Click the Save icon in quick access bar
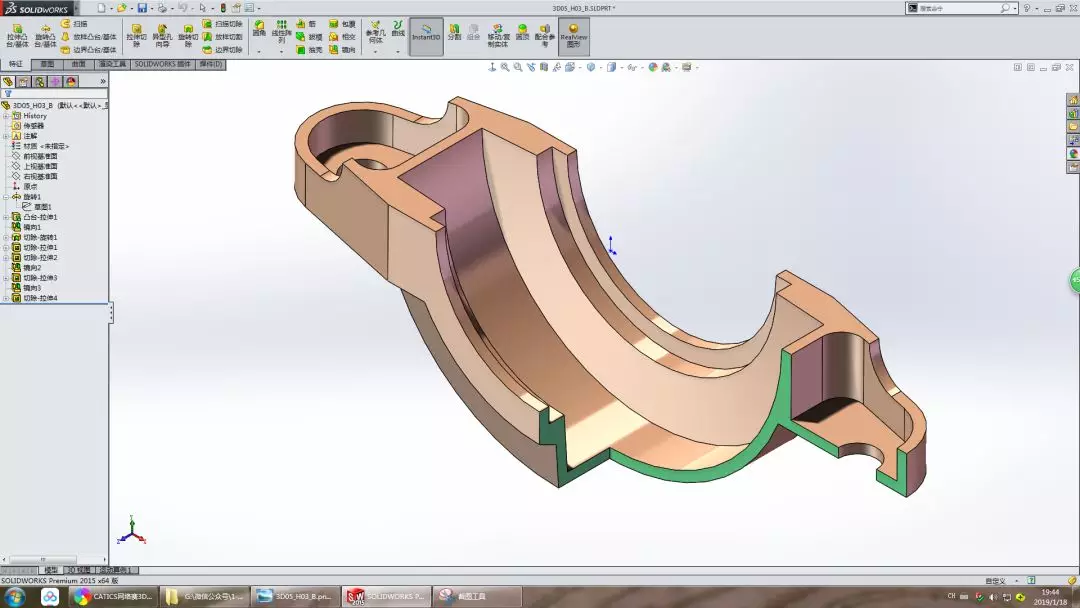Viewport: 1080px width, 608px height. tap(142, 8)
